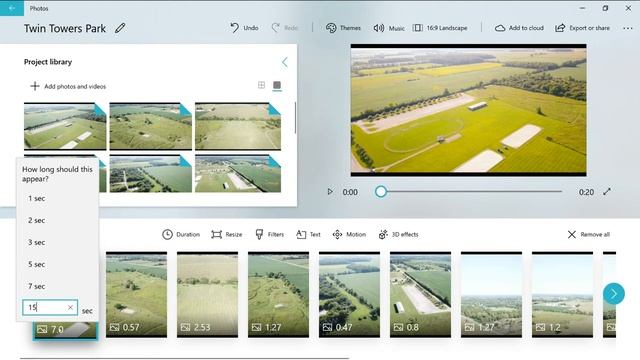Open the Duration tool
Screen dimensions: 640x360
coord(181,234)
